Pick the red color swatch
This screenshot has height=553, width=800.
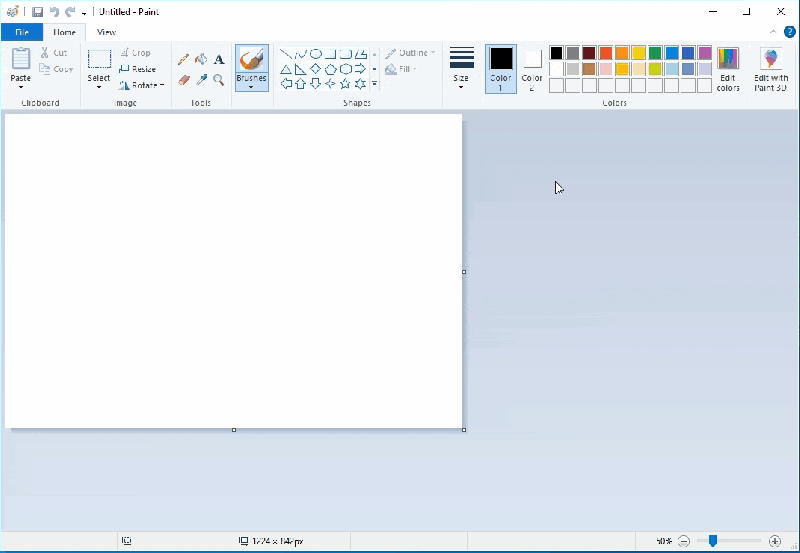pyautogui.click(x=606, y=53)
